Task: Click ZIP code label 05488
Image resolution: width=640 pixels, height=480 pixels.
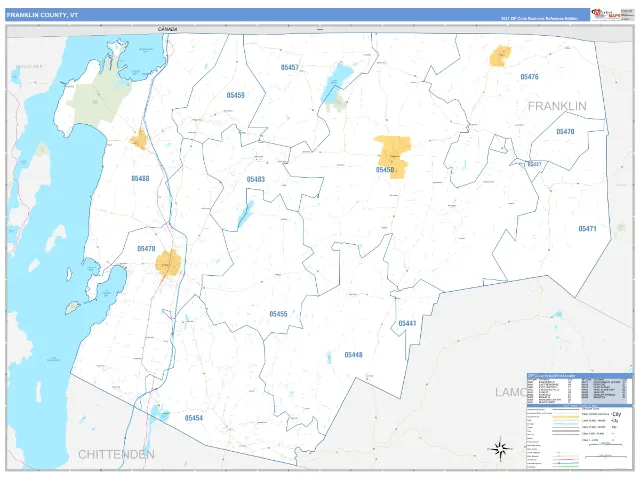Action: click(140, 178)
